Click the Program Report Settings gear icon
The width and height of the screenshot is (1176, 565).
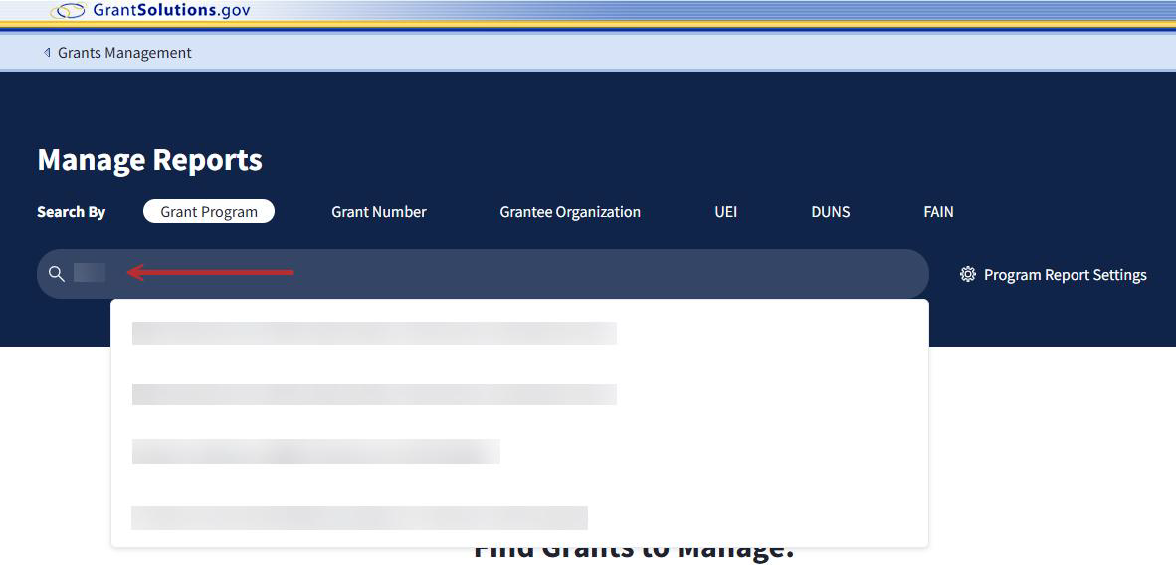click(967, 274)
